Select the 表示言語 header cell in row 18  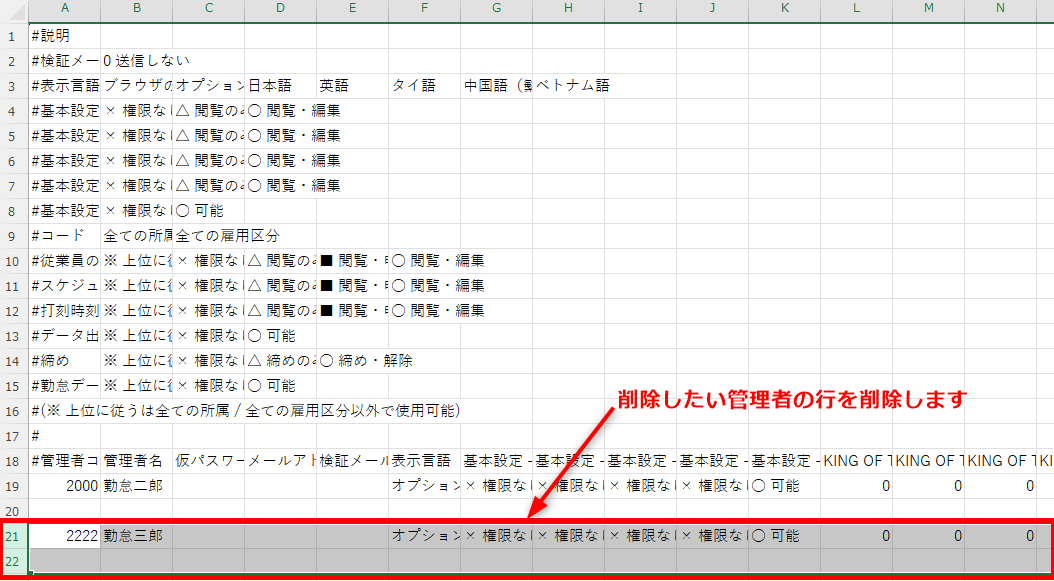click(x=424, y=461)
